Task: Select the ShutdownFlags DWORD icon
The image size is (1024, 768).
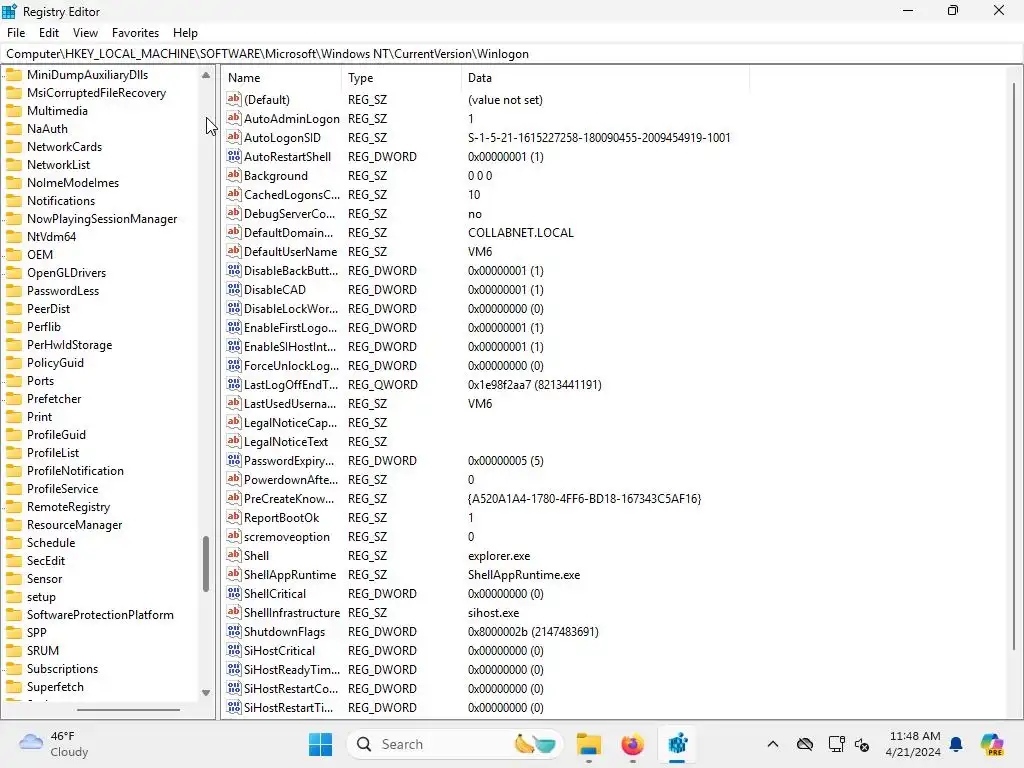Action: click(x=234, y=631)
